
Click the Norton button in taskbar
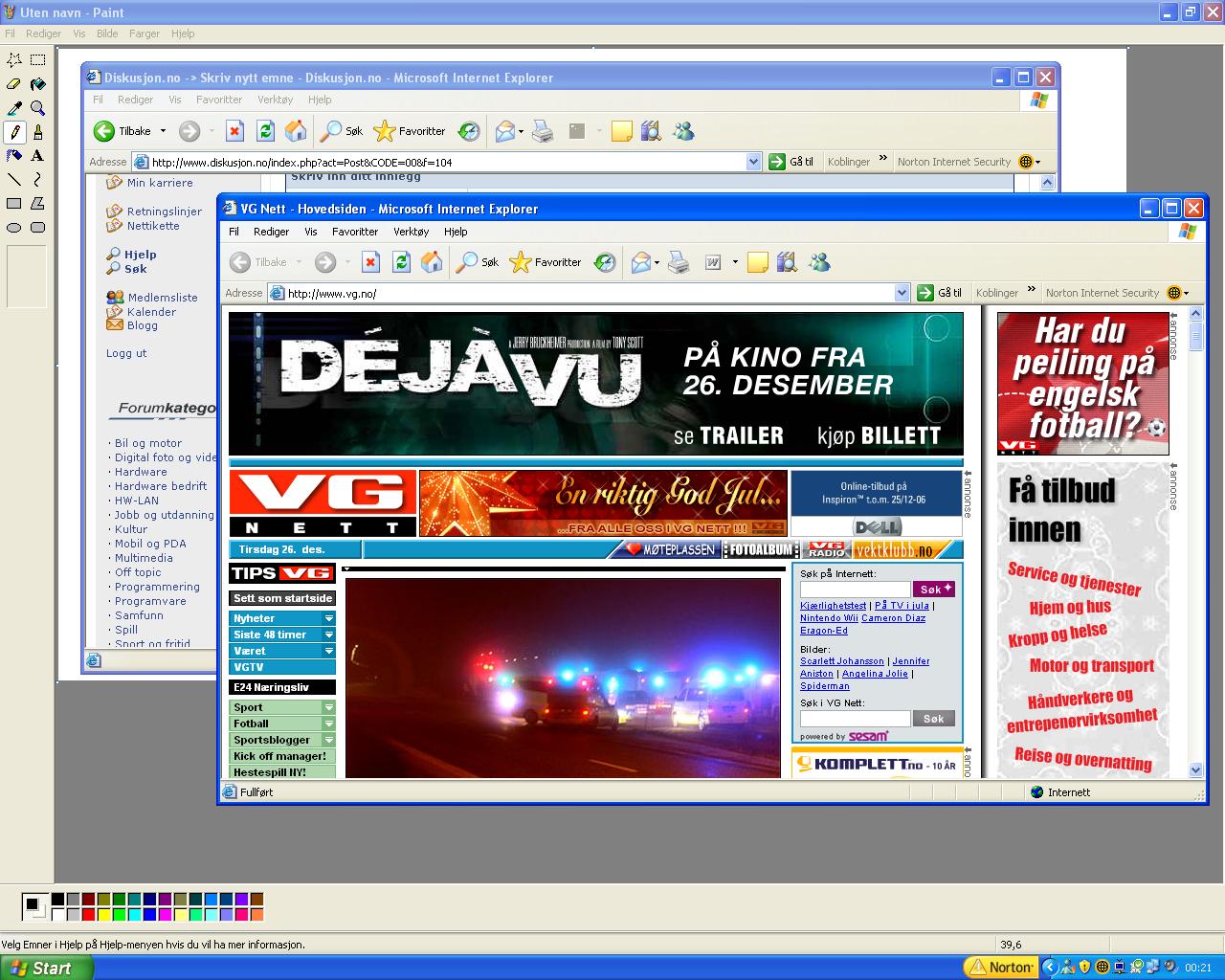pyautogui.click(x=1000, y=968)
